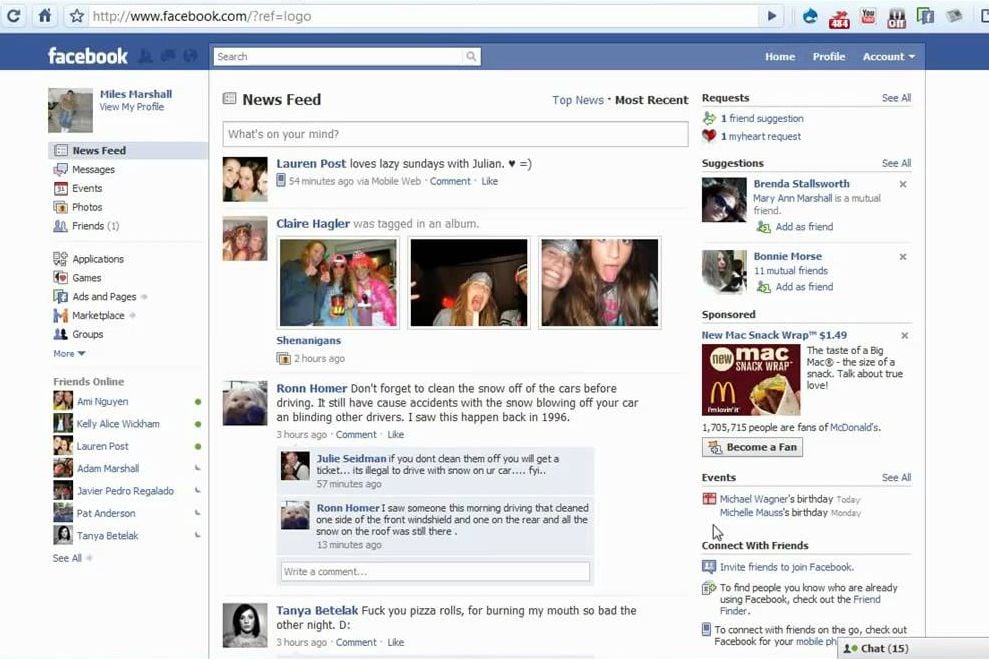Click the messages icon in header
The width and height of the screenshot is (989, 659).
pyautogui.click(x=168, y=56)
